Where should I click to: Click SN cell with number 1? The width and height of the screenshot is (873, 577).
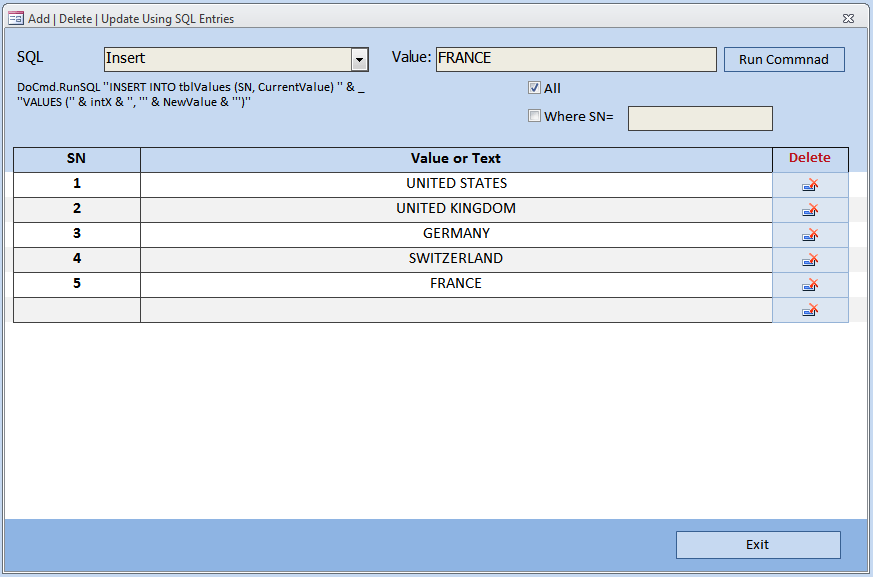pos(77,184)
